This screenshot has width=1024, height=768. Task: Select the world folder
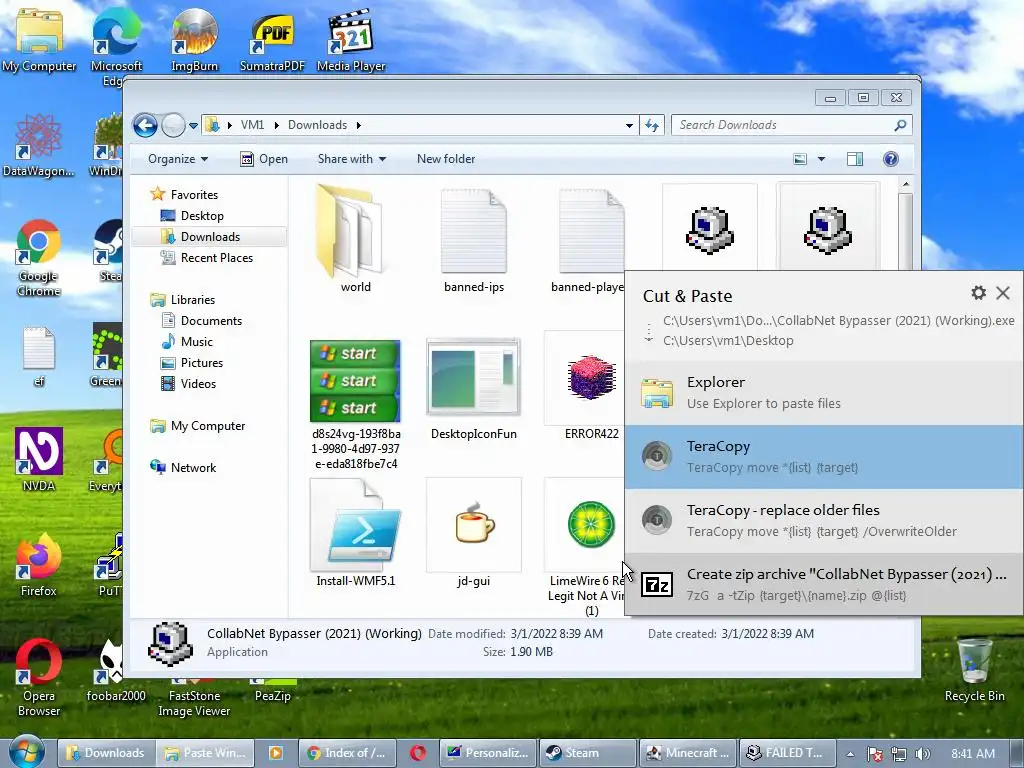(355, 239)
